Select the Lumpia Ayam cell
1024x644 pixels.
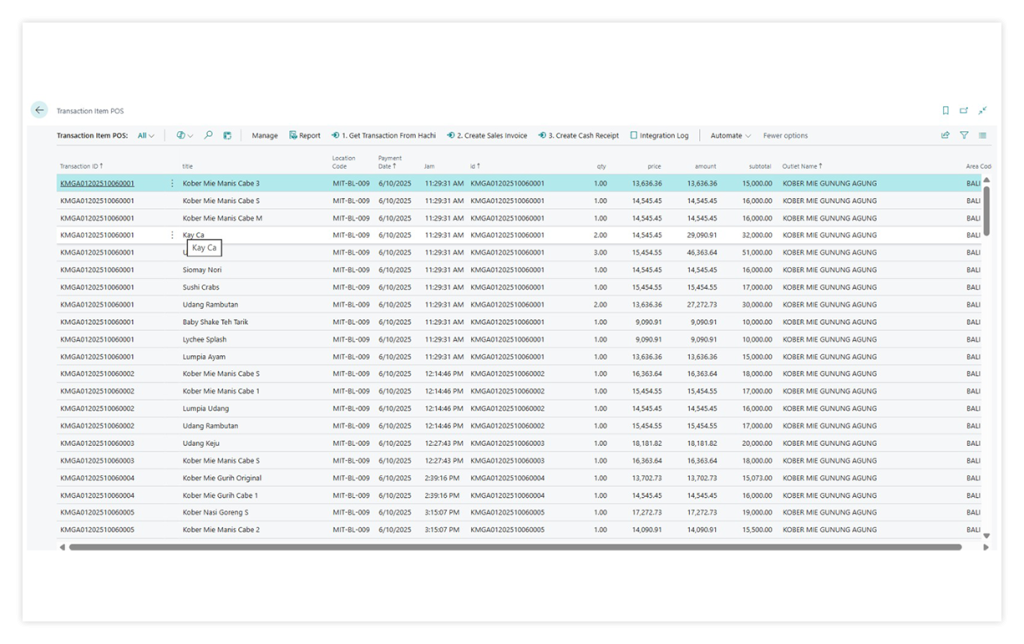pos(204,357)
